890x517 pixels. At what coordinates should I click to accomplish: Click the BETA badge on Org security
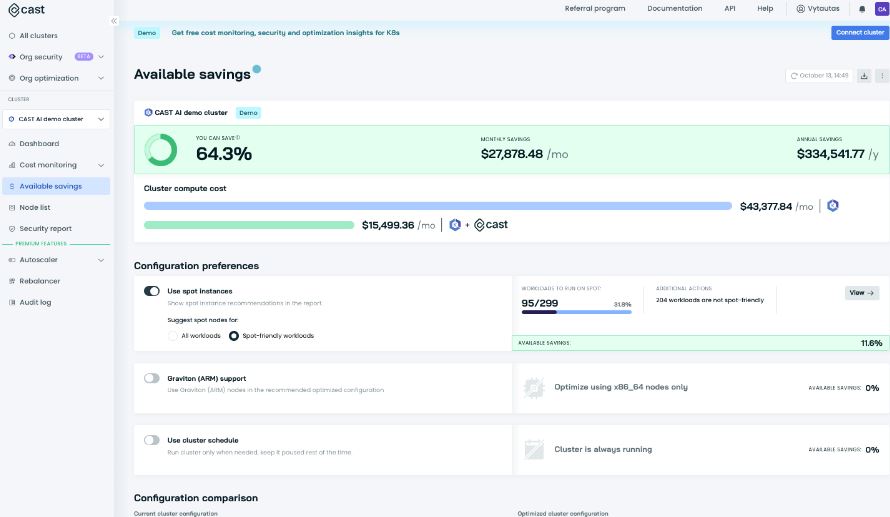pos(83,57)
